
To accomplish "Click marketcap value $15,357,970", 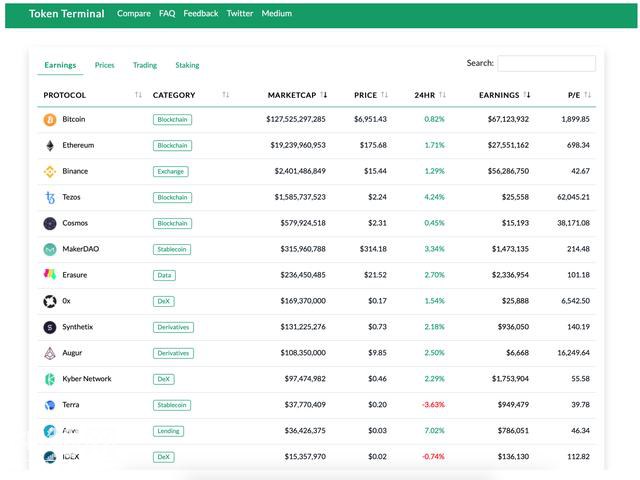I will (305, 457).
